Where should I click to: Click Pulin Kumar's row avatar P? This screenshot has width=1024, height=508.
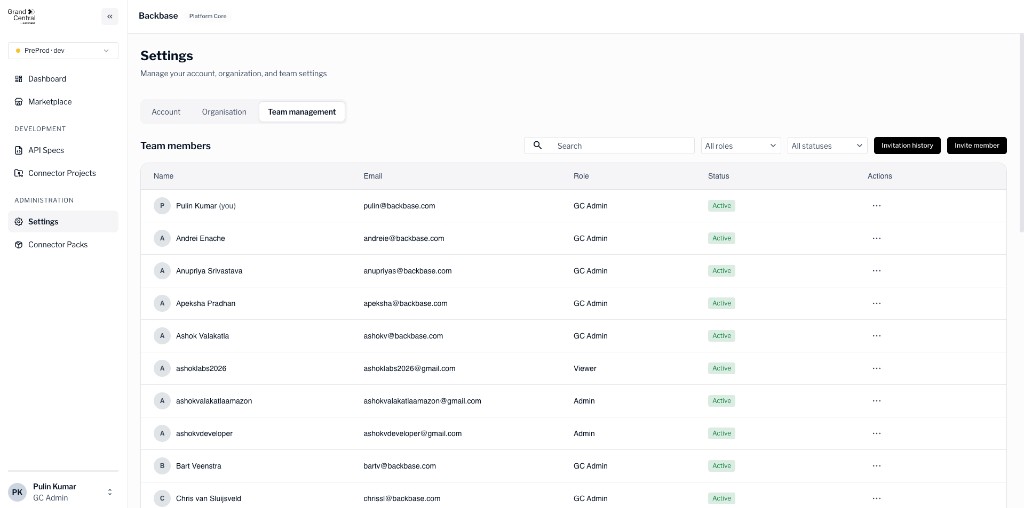(162, 206)
